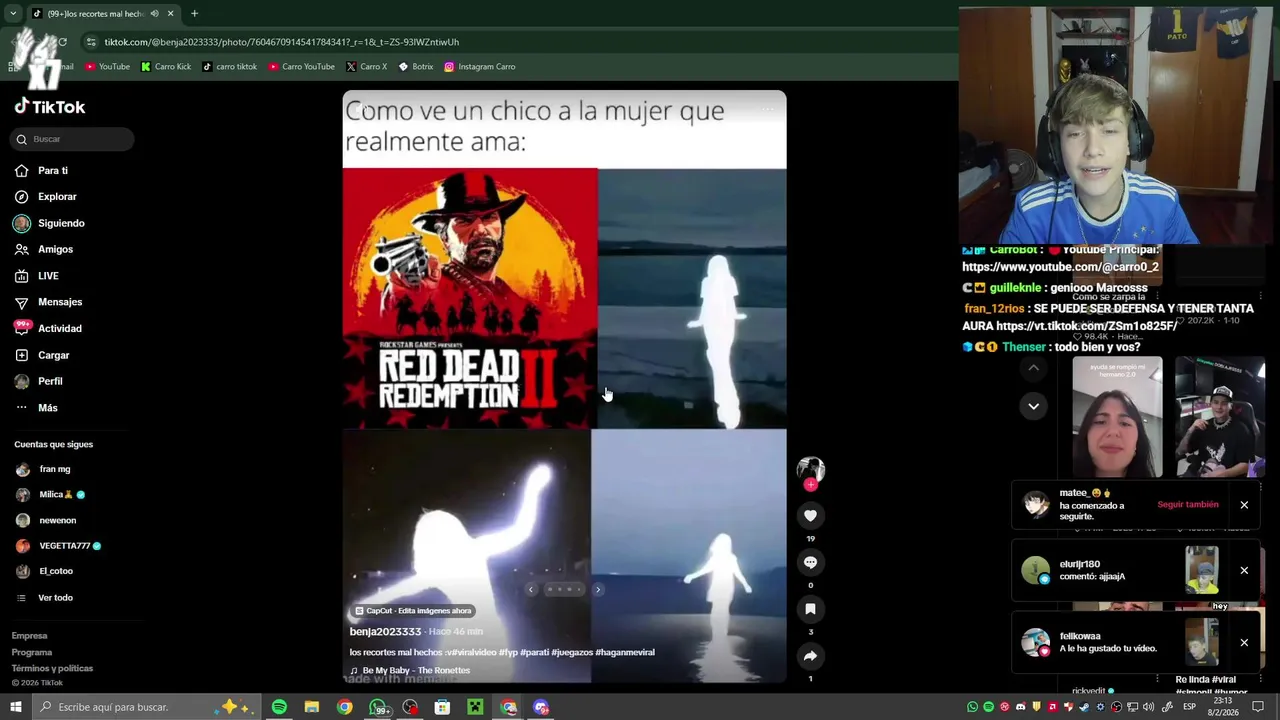The width and height of the screenshot is (1280, 720).
Task: Click the #juegazos hashtag
Action: (x=571, y=652)
